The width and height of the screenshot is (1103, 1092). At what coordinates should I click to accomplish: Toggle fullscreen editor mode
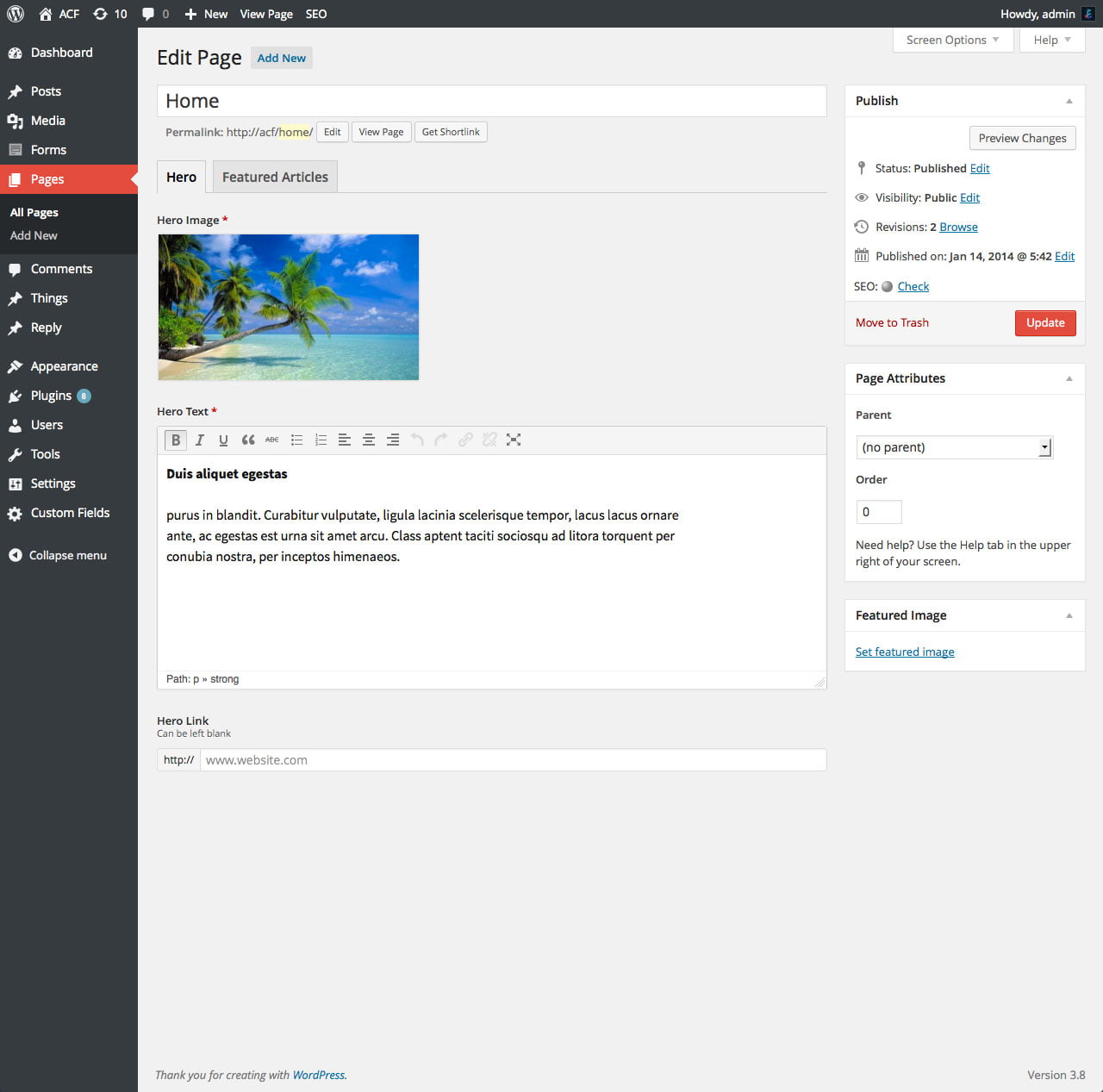coord(514,440)
